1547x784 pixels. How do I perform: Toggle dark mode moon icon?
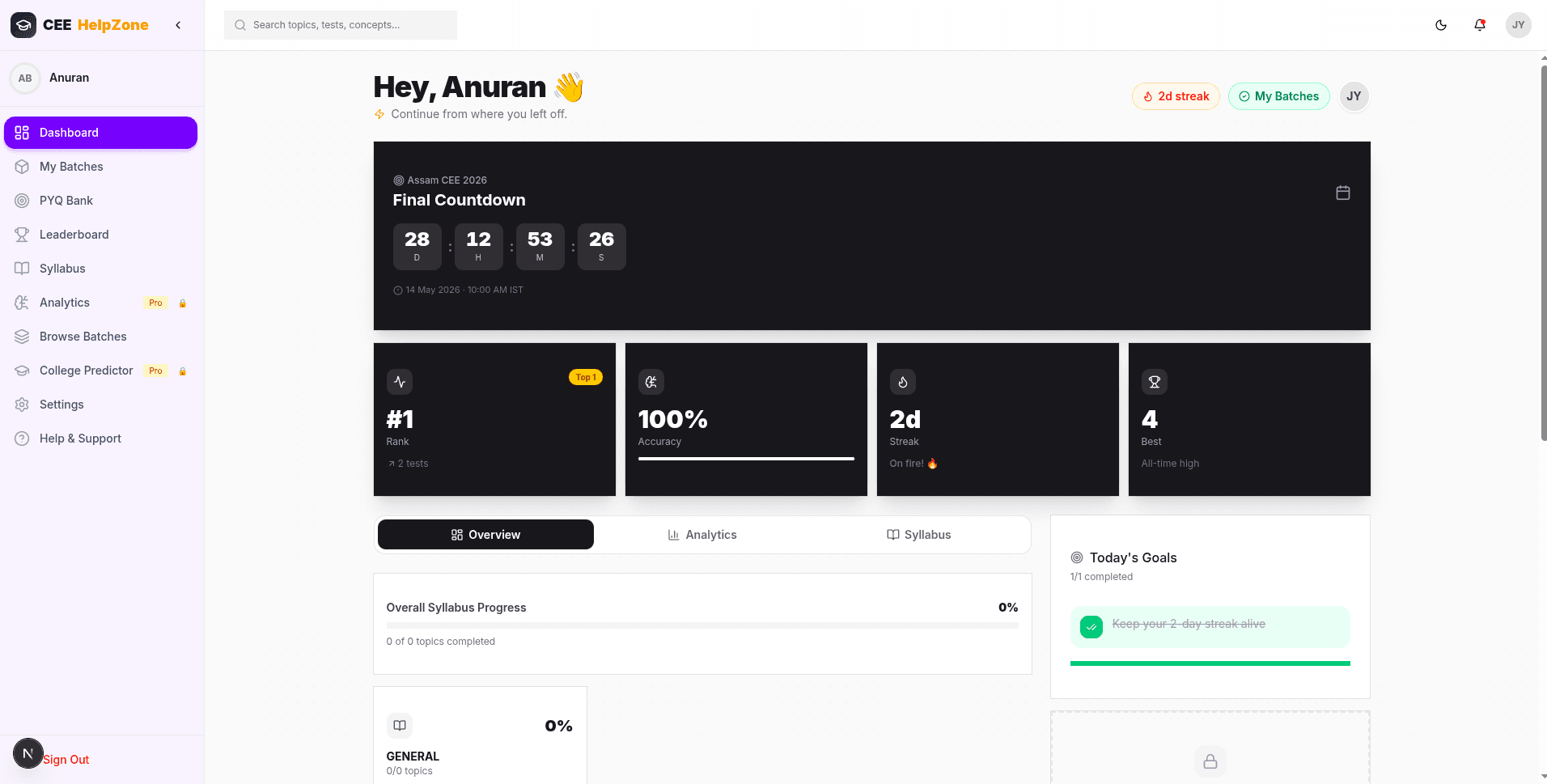pyautogui.click(x=1441, y=25)
